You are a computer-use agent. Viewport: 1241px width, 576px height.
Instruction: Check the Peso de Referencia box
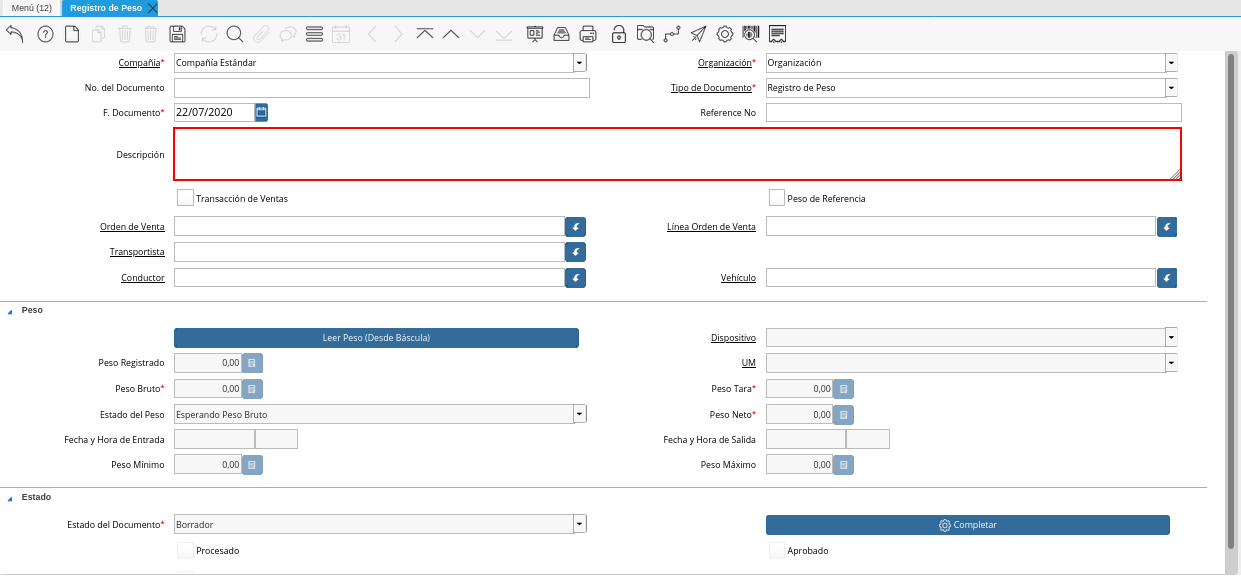777,198
